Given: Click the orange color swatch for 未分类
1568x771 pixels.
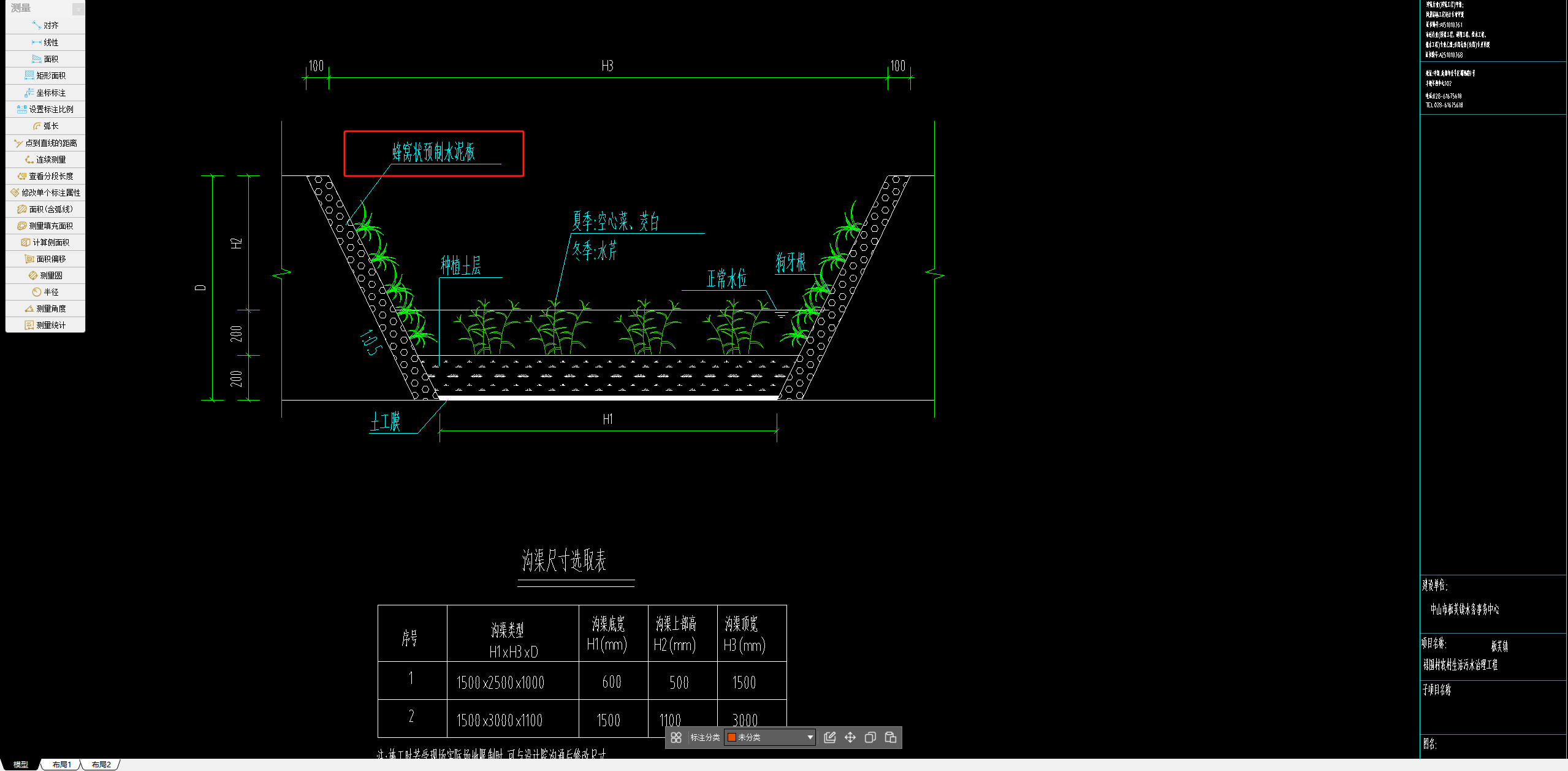Looking at the screenshot, I should tap(731, 737).
